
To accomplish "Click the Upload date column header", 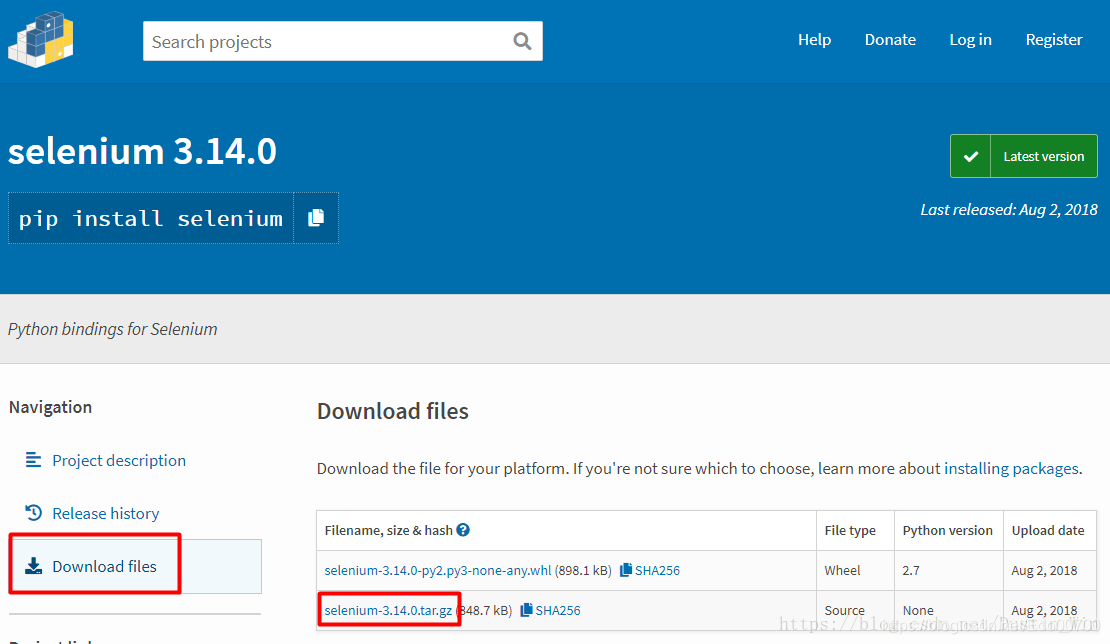I will pos(1048,530).
